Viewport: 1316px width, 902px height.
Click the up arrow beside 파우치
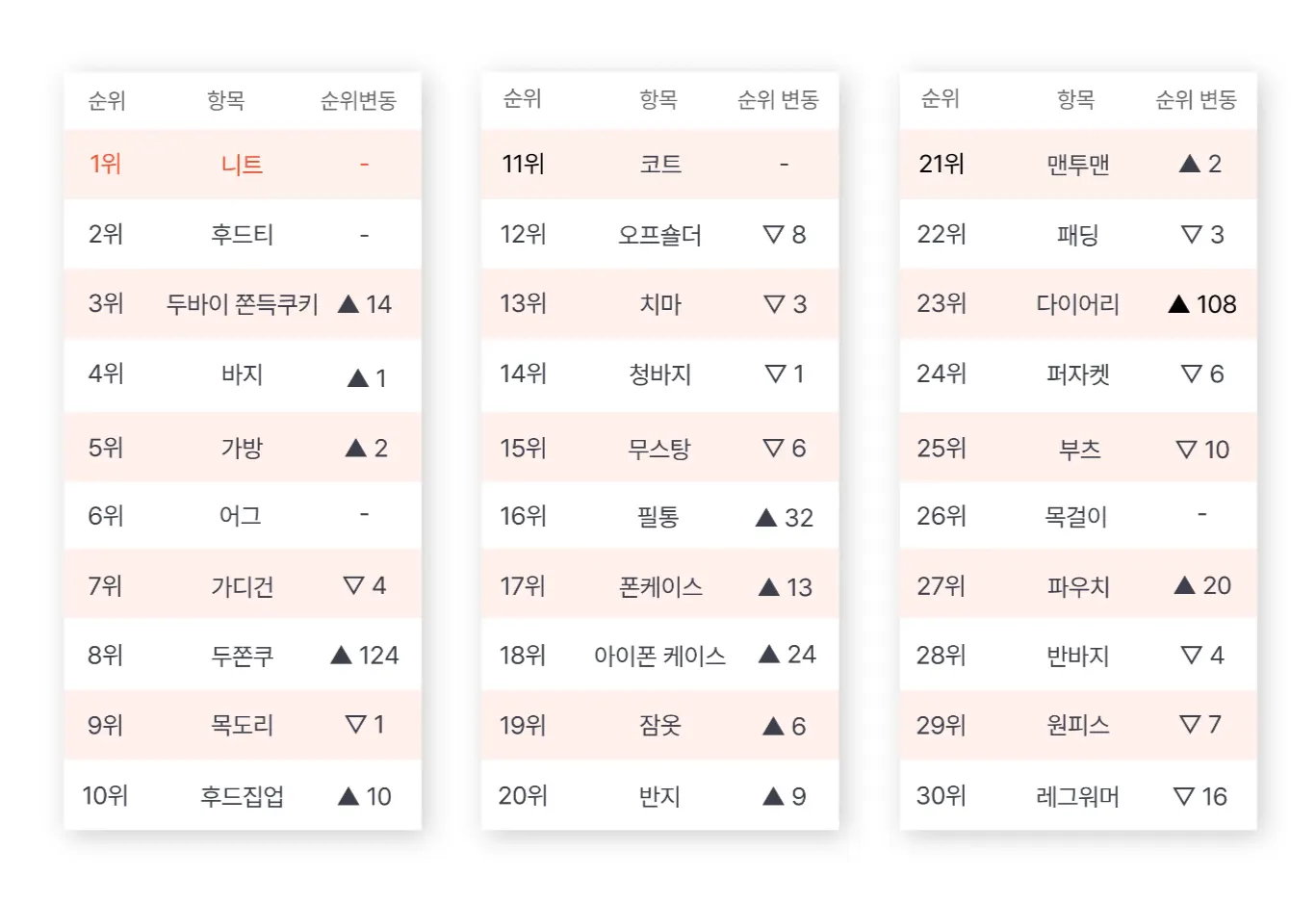[1185, 585]
